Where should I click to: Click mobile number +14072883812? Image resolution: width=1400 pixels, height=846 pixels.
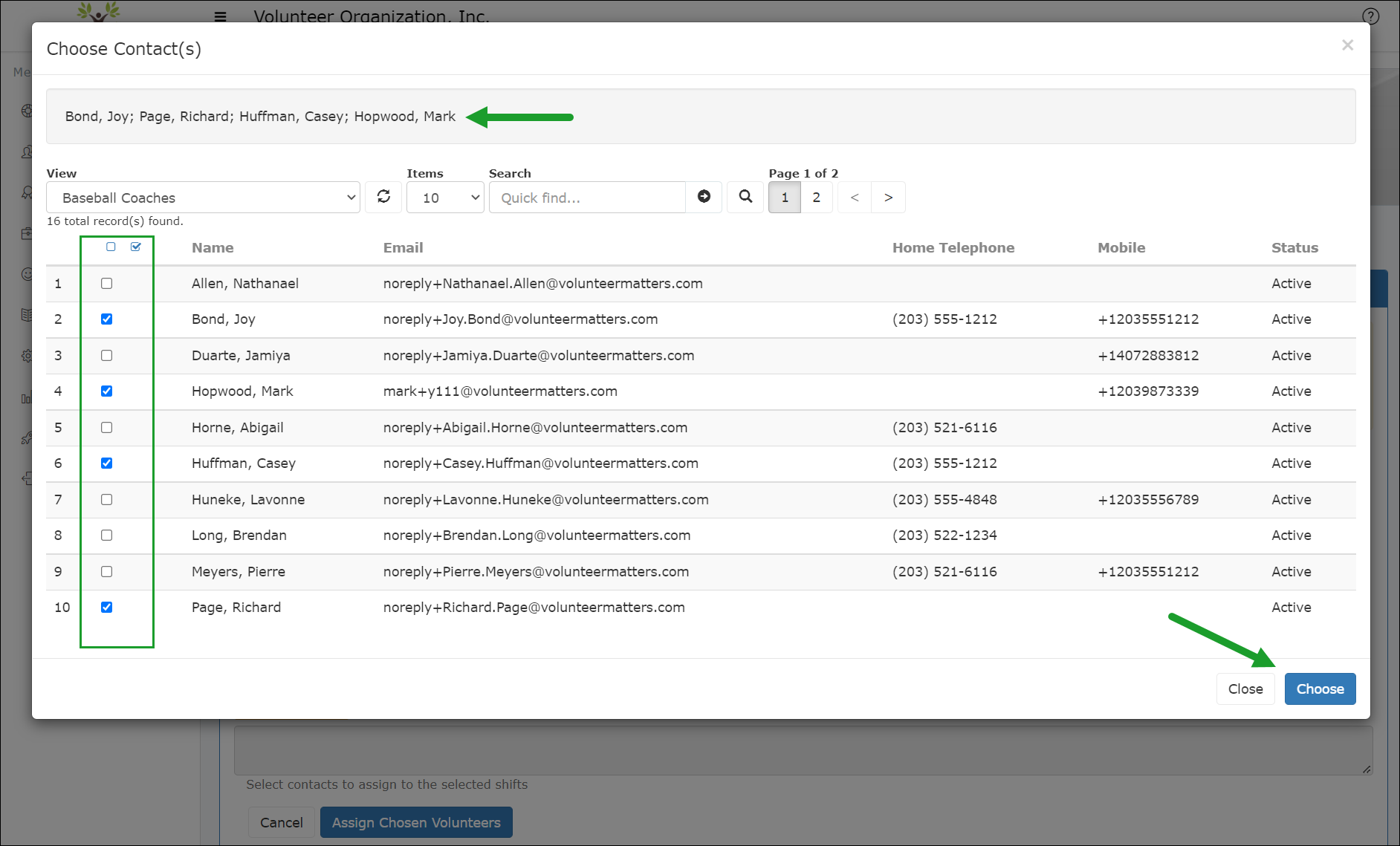tap(1148, 356)
